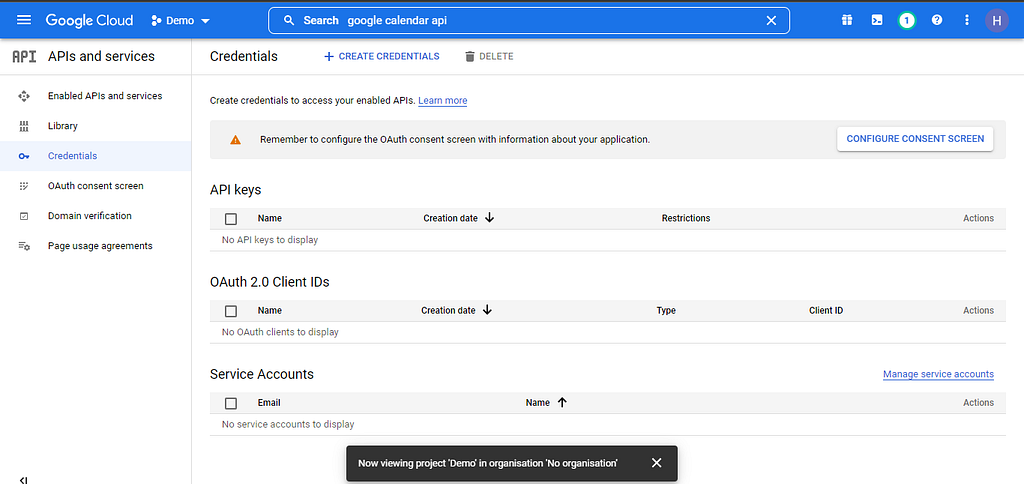1024x484 pixels.
Task: Click the Credentials key icon
Action: pyautogui.click(x=24, y=156)
